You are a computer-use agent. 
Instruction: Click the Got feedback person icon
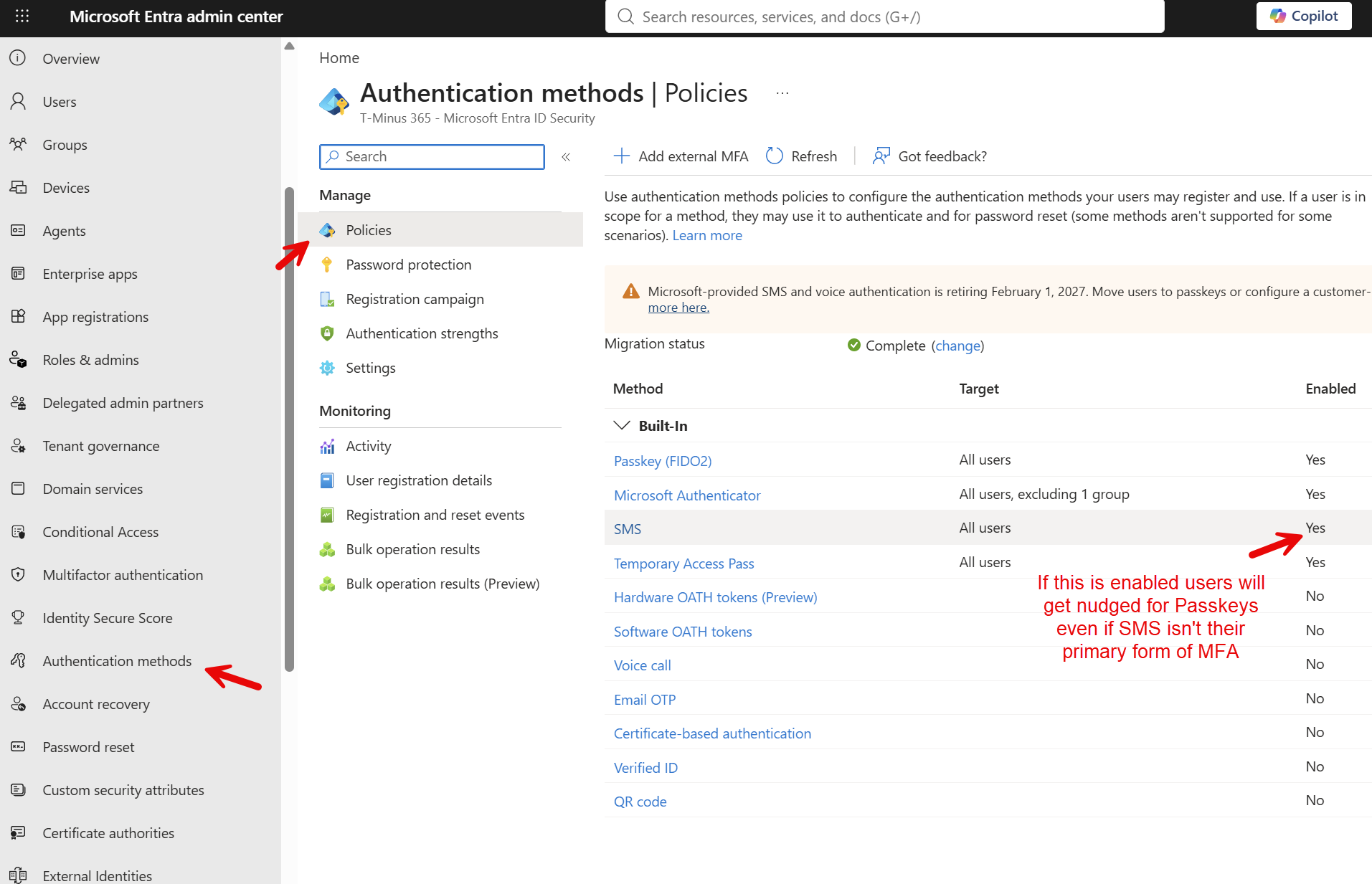click(x=881, y=156)
